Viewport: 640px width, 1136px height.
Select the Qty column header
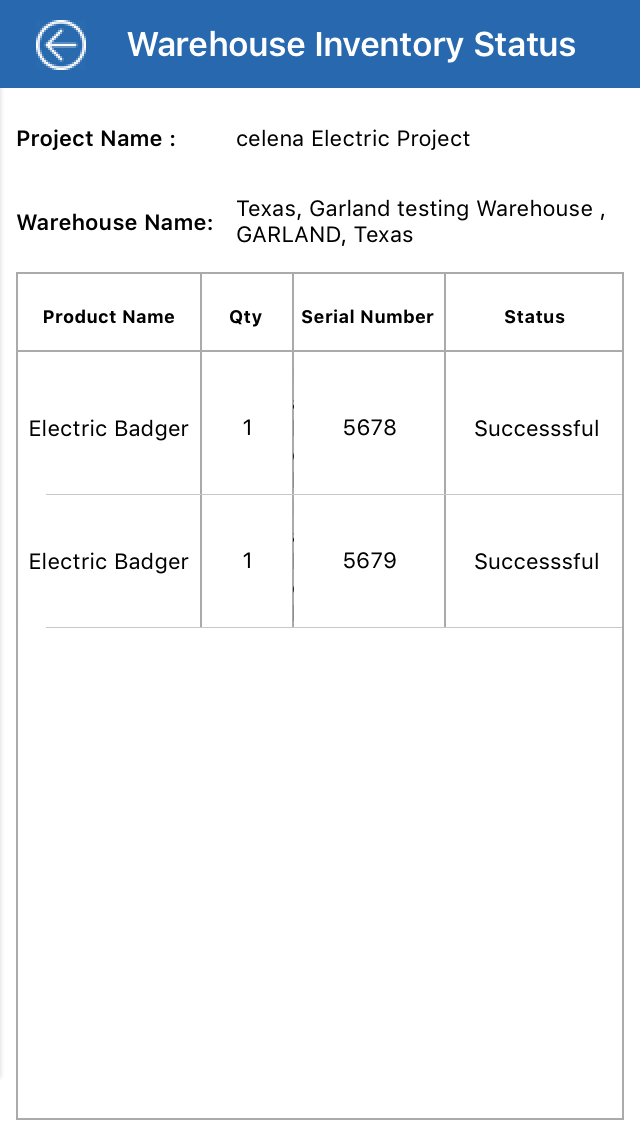(x=246, y=317)
